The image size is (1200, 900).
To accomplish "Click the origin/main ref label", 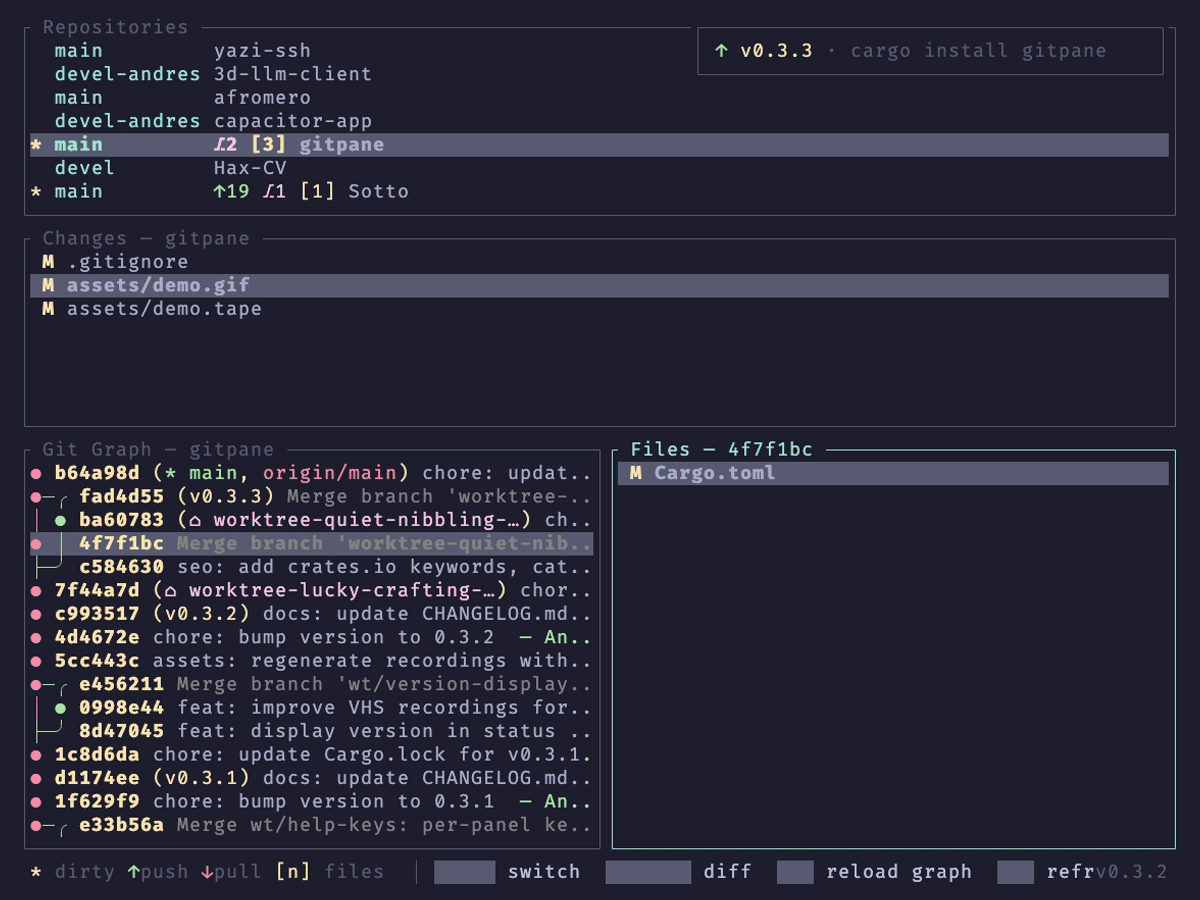I will coord(330,473).
